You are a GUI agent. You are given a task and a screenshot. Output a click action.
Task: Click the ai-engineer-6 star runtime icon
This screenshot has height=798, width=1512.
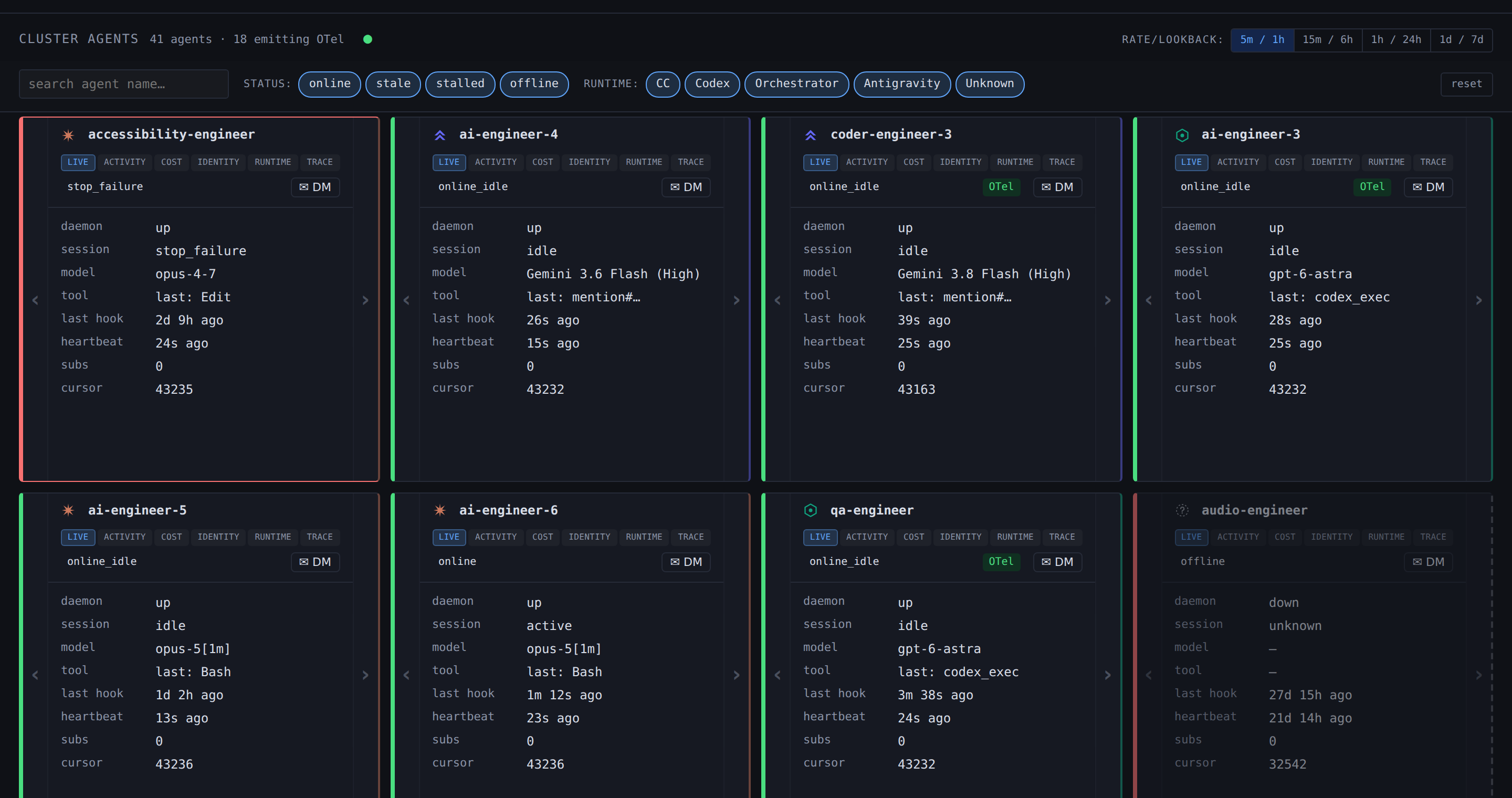click(x=439, y=510)
